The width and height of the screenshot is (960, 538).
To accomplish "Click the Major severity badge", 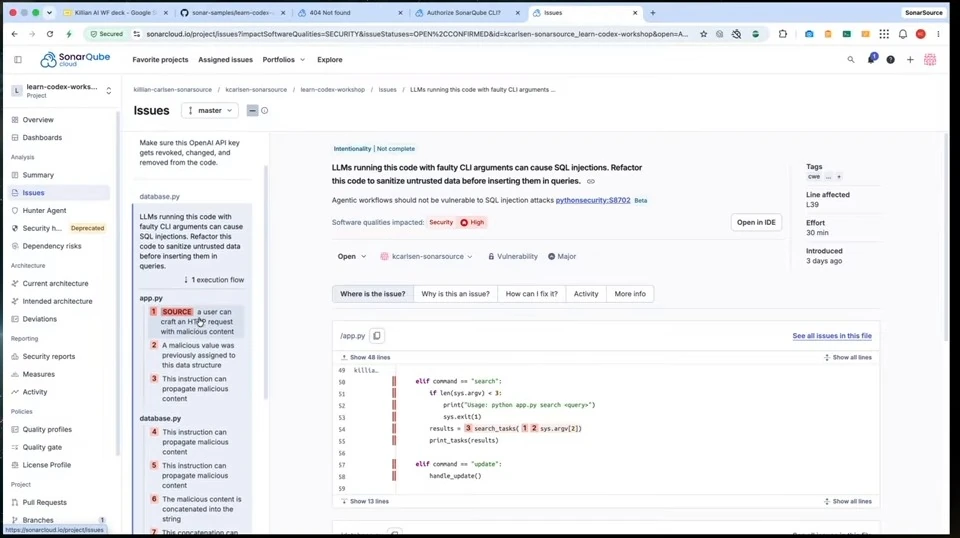I will pyautogui.click(x=561, y=256).
